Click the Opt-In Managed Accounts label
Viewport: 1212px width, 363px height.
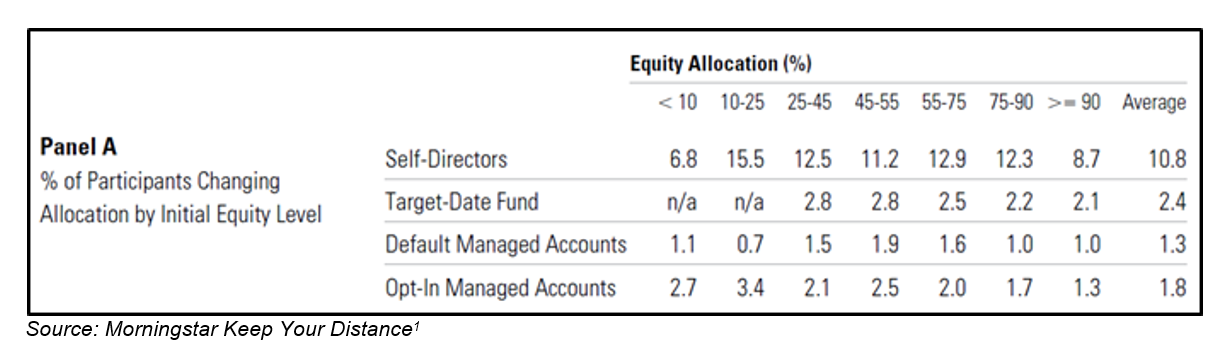[x=500, y=289]
